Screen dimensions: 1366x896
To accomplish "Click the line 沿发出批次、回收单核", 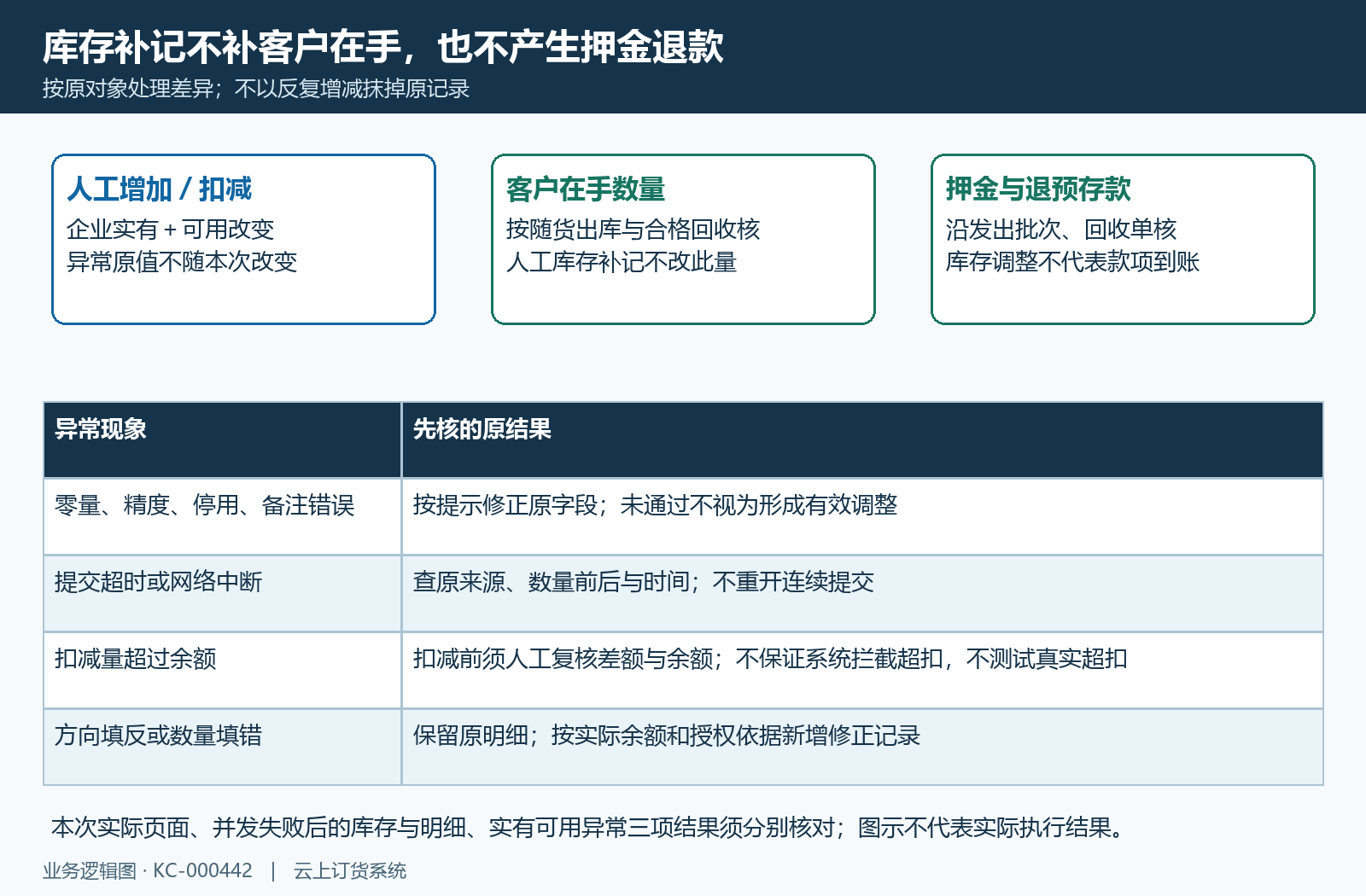I will tap(1061, 230).
